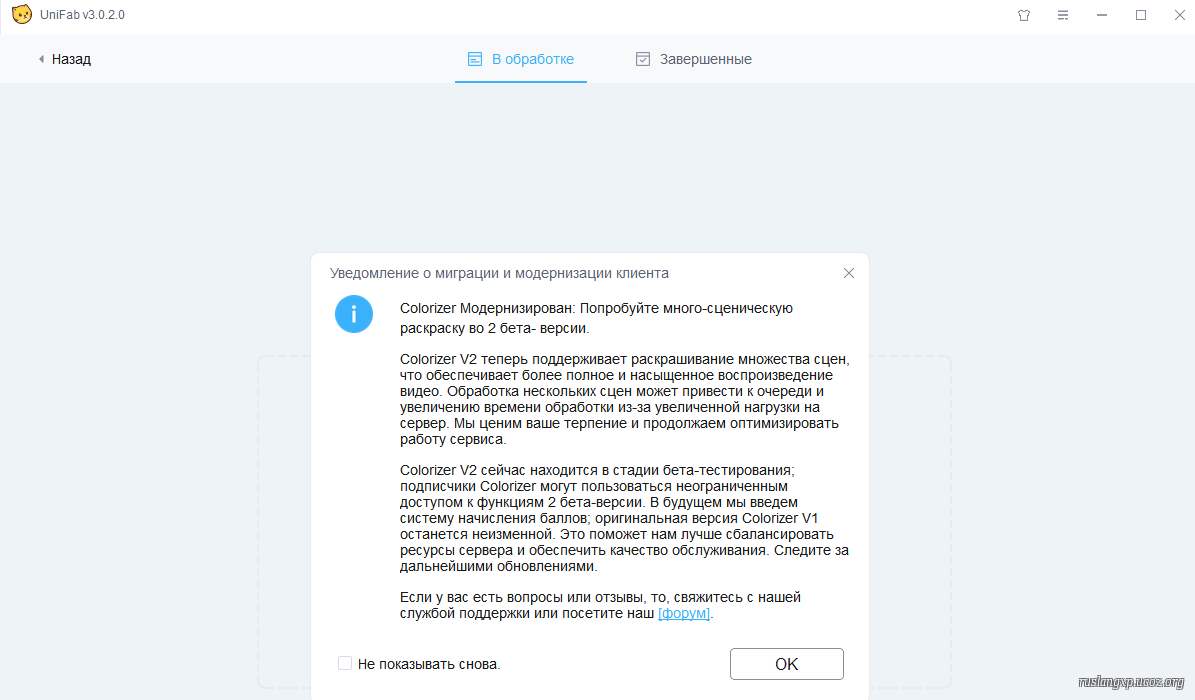Confirm the dialog with OK

click(x=787, y=664)
